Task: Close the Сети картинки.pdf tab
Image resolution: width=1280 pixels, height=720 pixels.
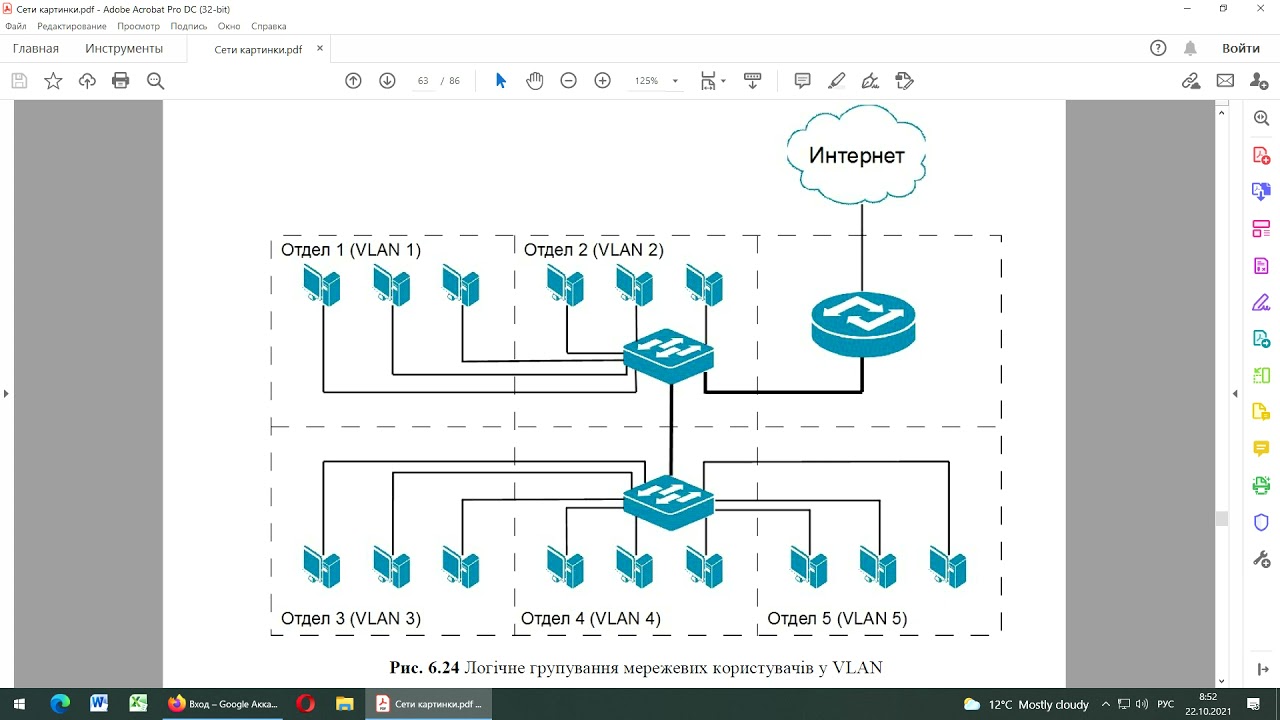Action: [320, 48]
